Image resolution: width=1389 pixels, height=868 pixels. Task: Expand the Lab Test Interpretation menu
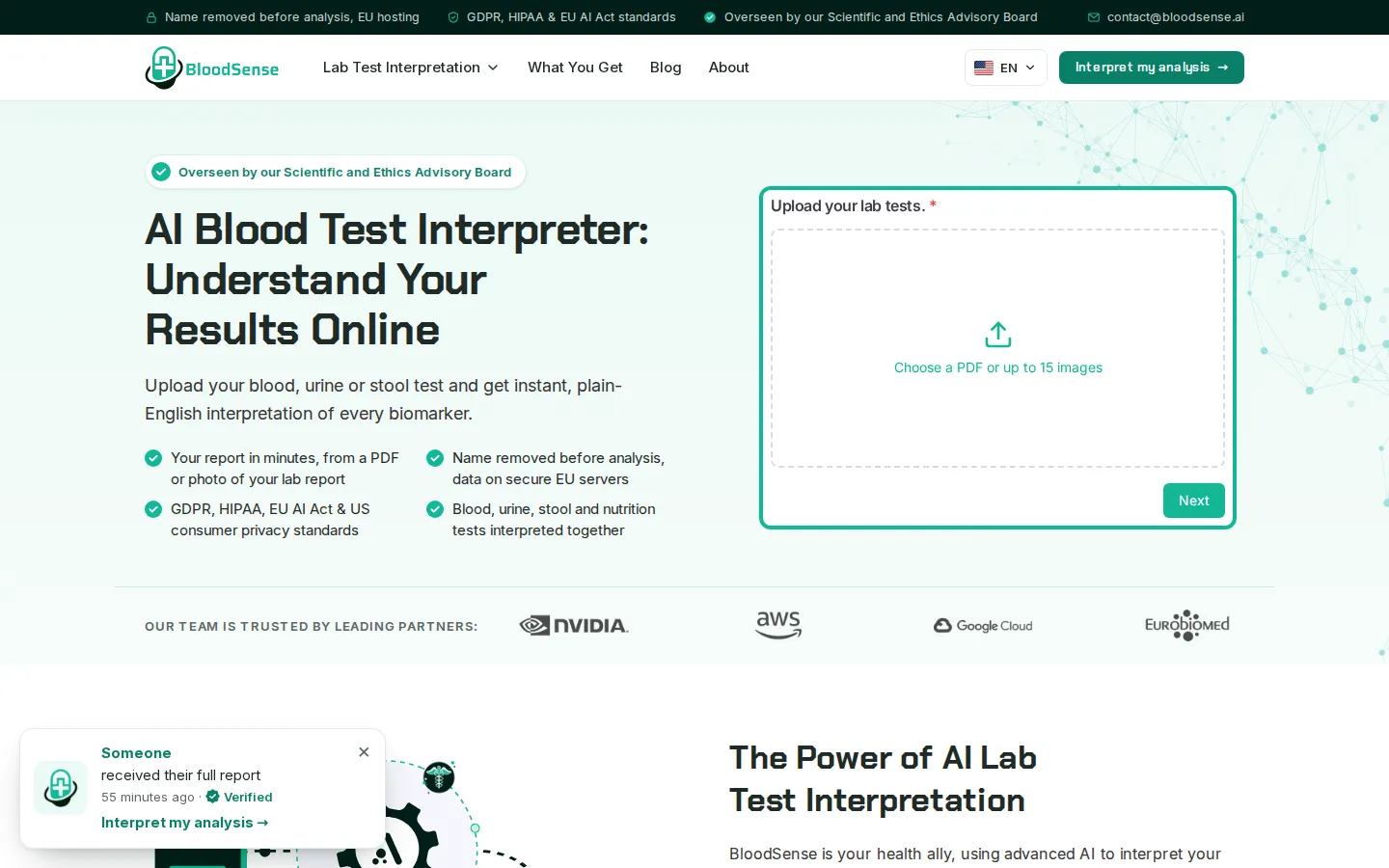[x=411, y=68]
